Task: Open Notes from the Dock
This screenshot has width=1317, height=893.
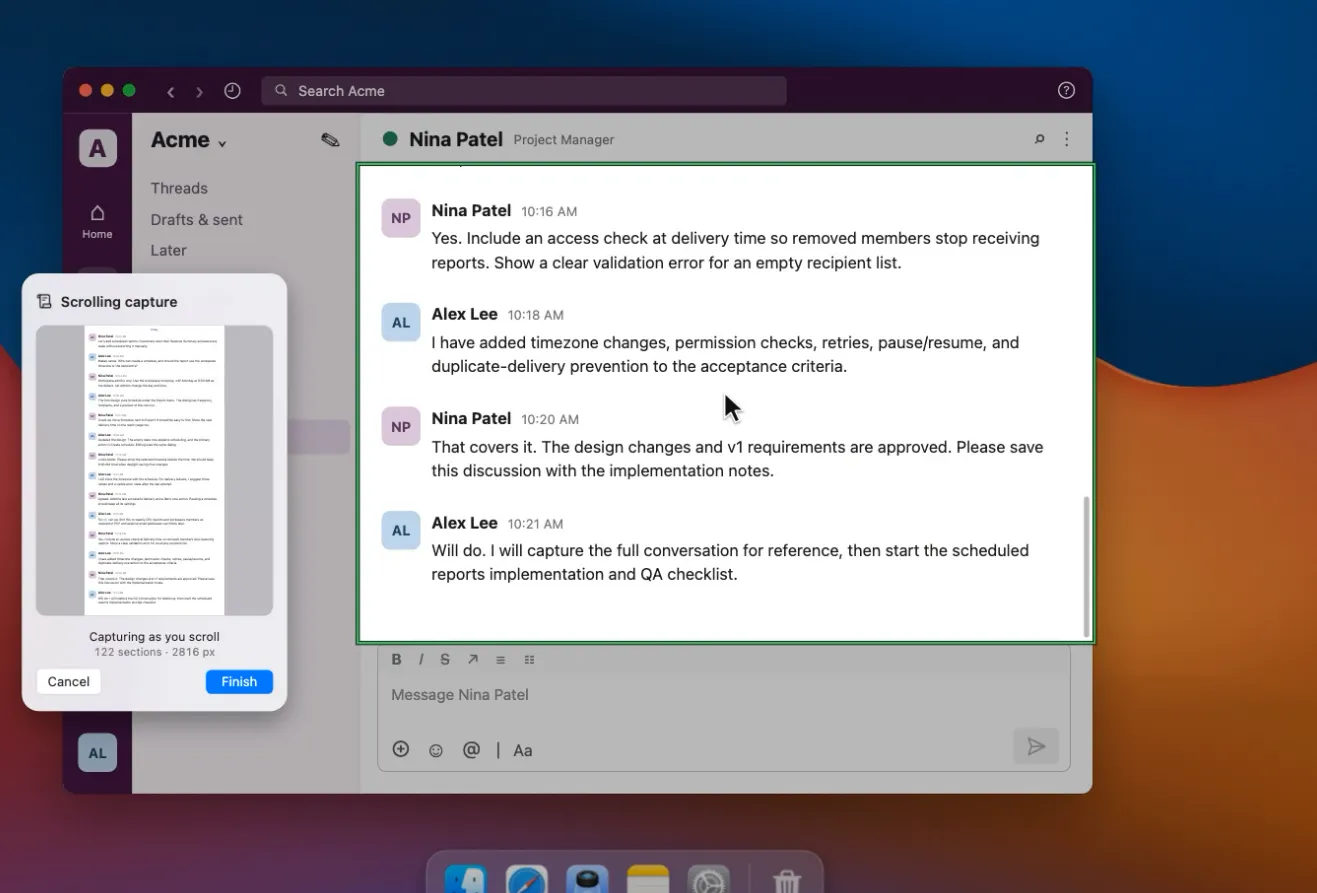Action: 648,879
